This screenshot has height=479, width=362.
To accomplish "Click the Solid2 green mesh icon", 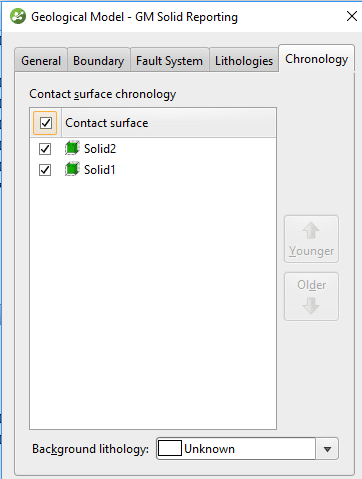I will (72, 148).
